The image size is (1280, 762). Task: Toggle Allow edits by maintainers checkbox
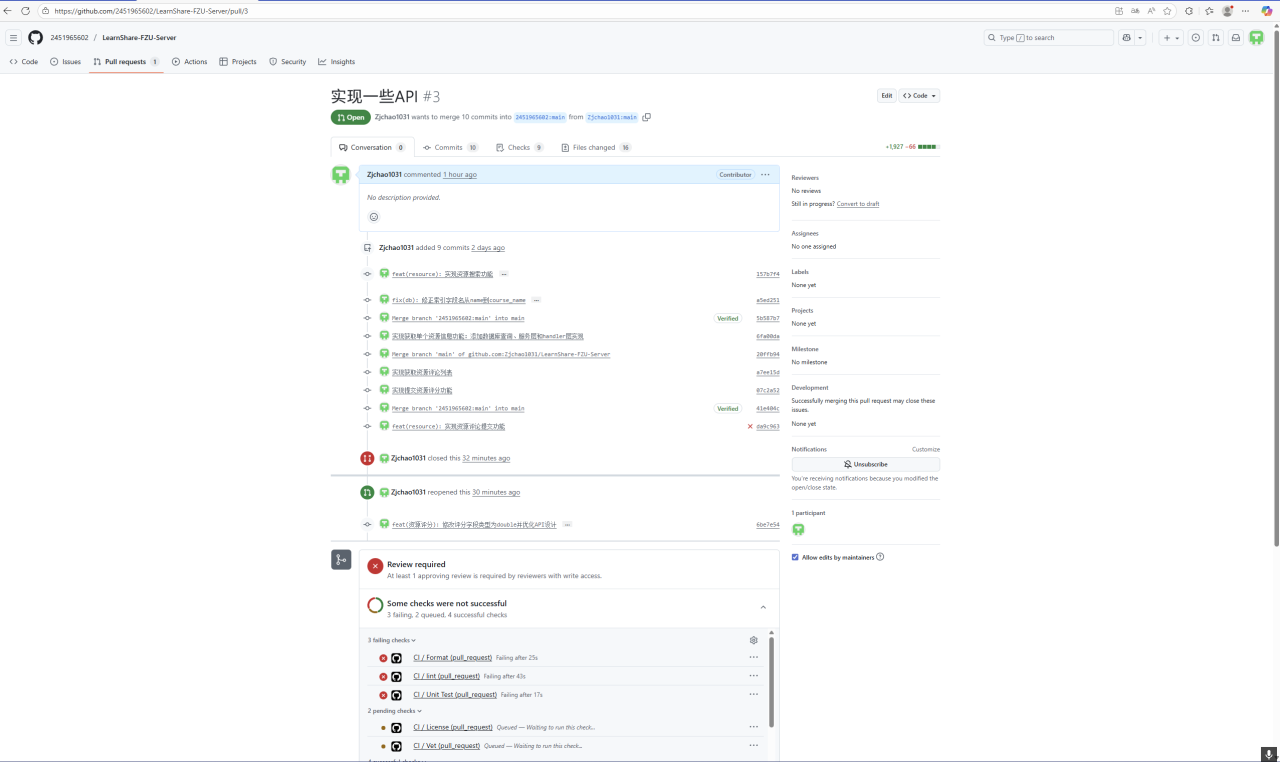tap(795, 557)
